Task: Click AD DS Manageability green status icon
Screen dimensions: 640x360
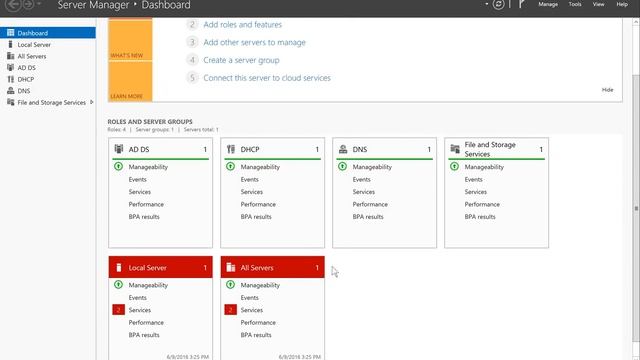Action: pyautogui.click(x=118, y=167)
